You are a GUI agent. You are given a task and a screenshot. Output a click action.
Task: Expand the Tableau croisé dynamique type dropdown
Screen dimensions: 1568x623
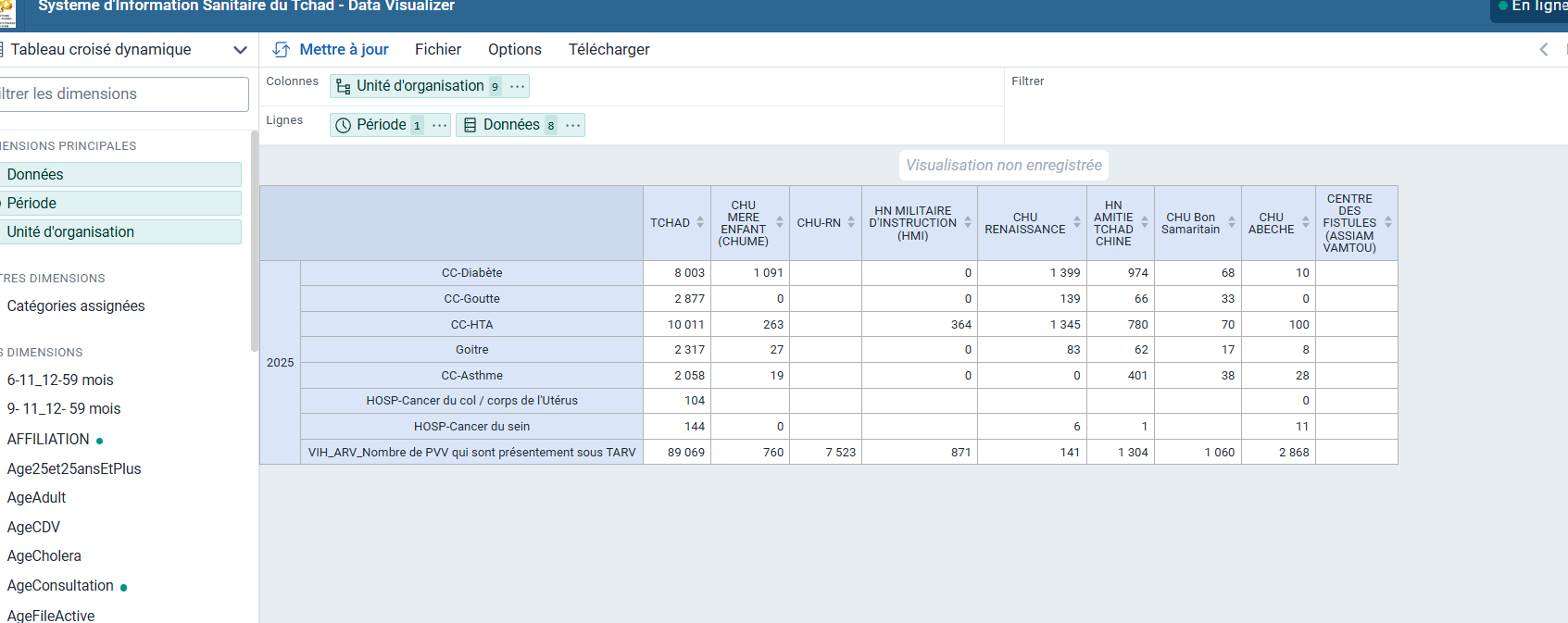pos(240,50)
